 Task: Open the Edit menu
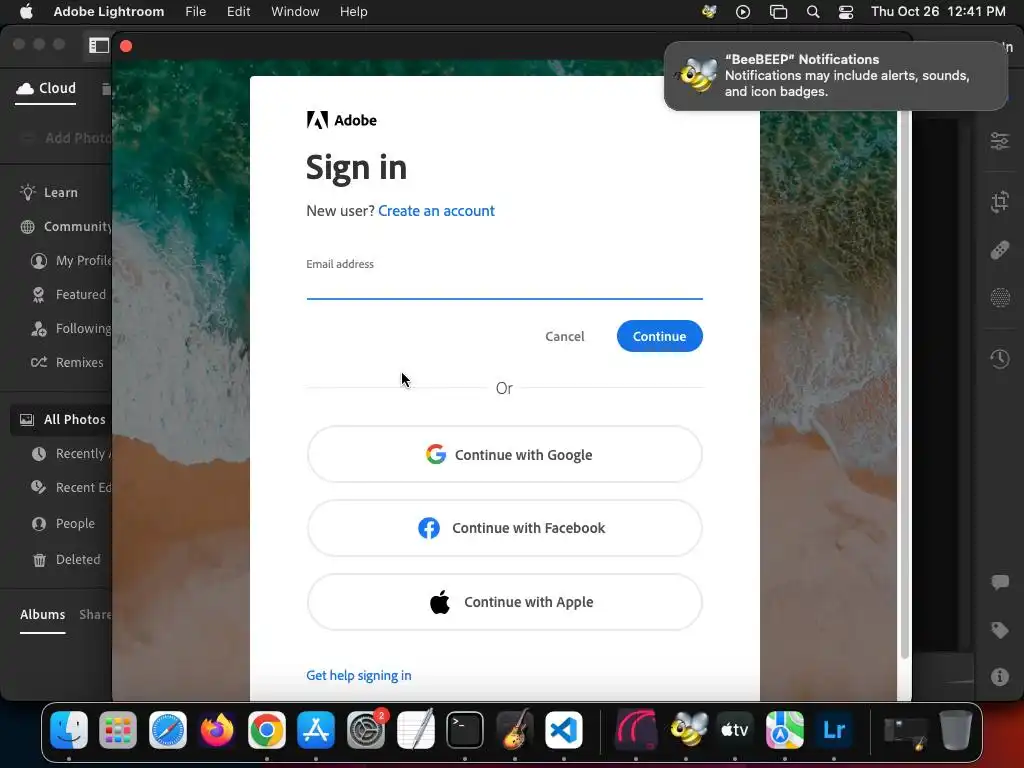tap(238, 12)
